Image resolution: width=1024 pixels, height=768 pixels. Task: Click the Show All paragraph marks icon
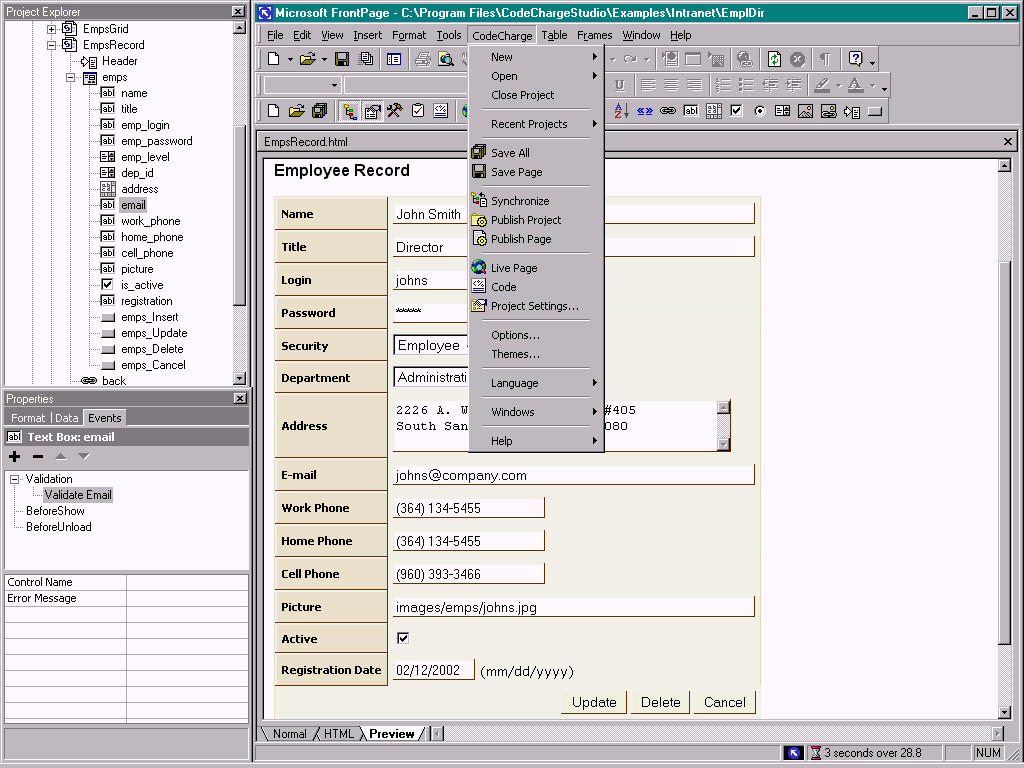[825, 59]
